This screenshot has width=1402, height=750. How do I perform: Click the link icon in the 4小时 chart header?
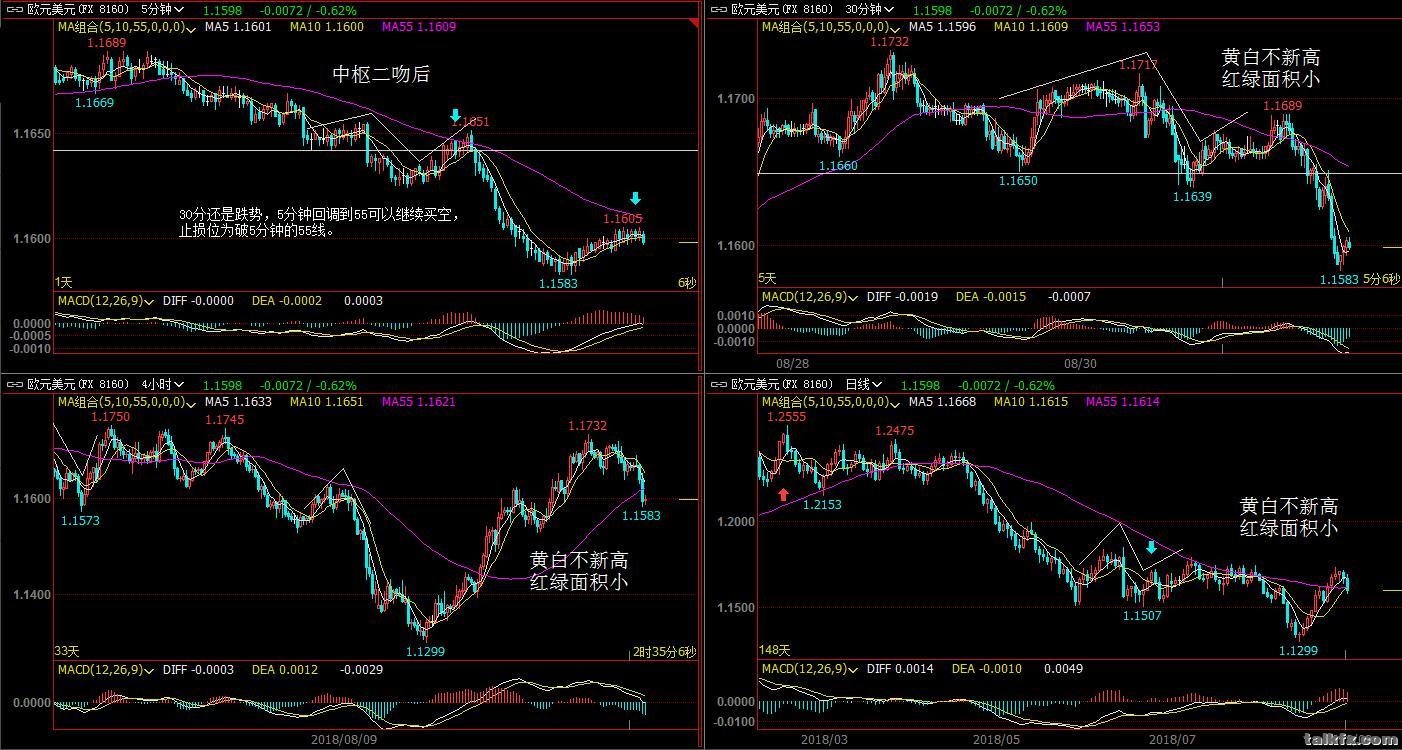[x=15, y=384]
